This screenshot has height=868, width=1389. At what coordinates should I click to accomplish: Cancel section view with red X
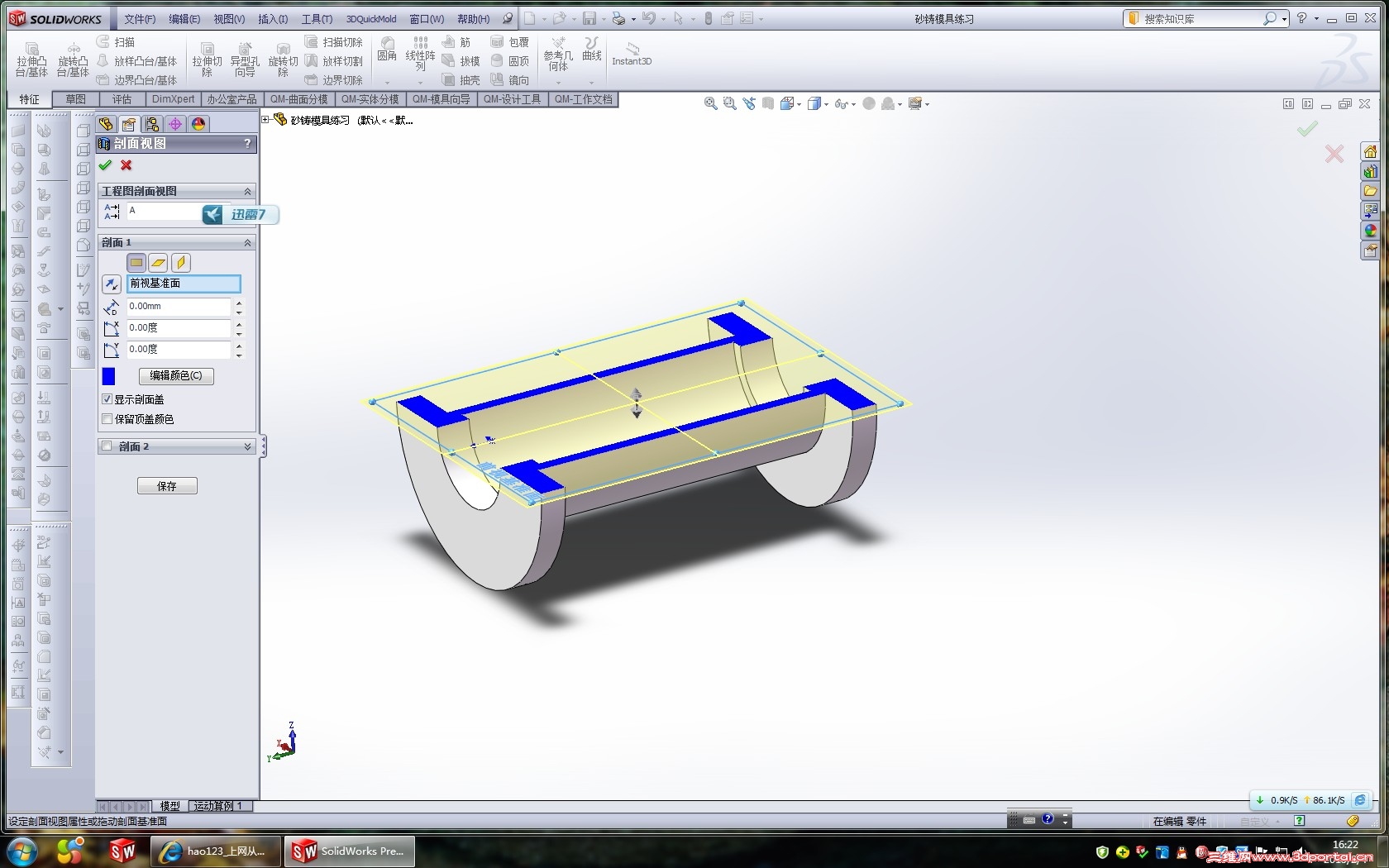[x=126, y=165]
